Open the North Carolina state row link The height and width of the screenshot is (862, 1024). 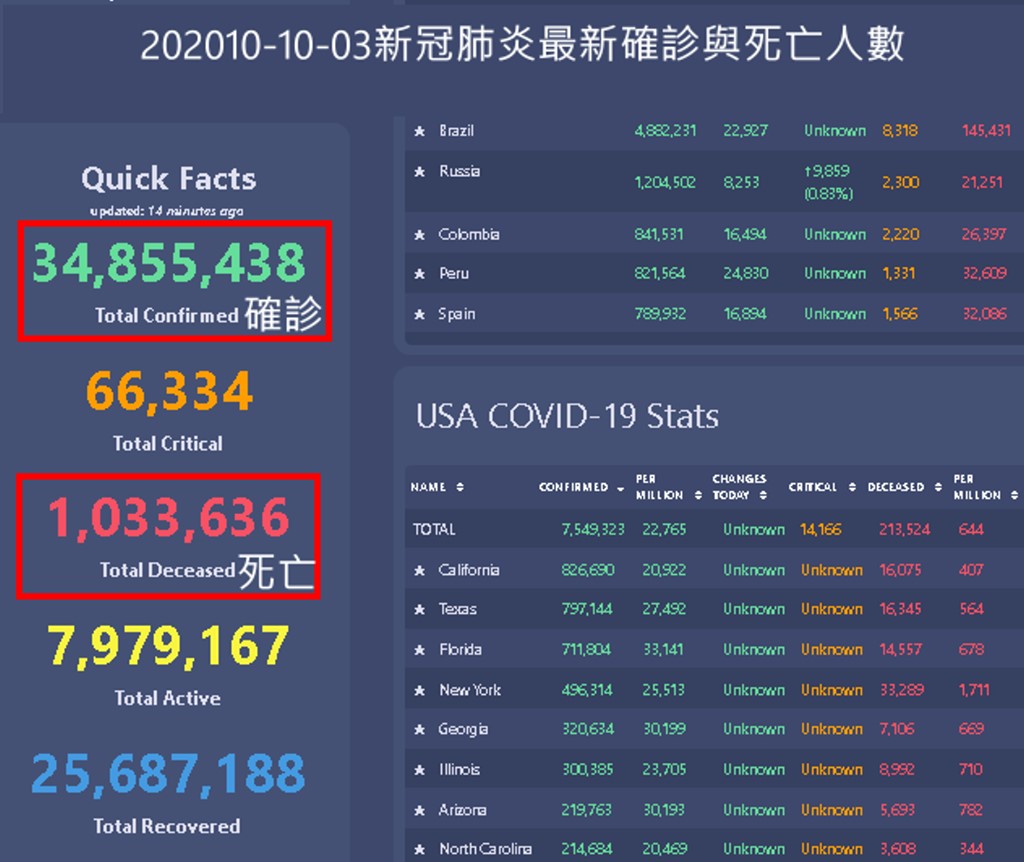[485, 849]
